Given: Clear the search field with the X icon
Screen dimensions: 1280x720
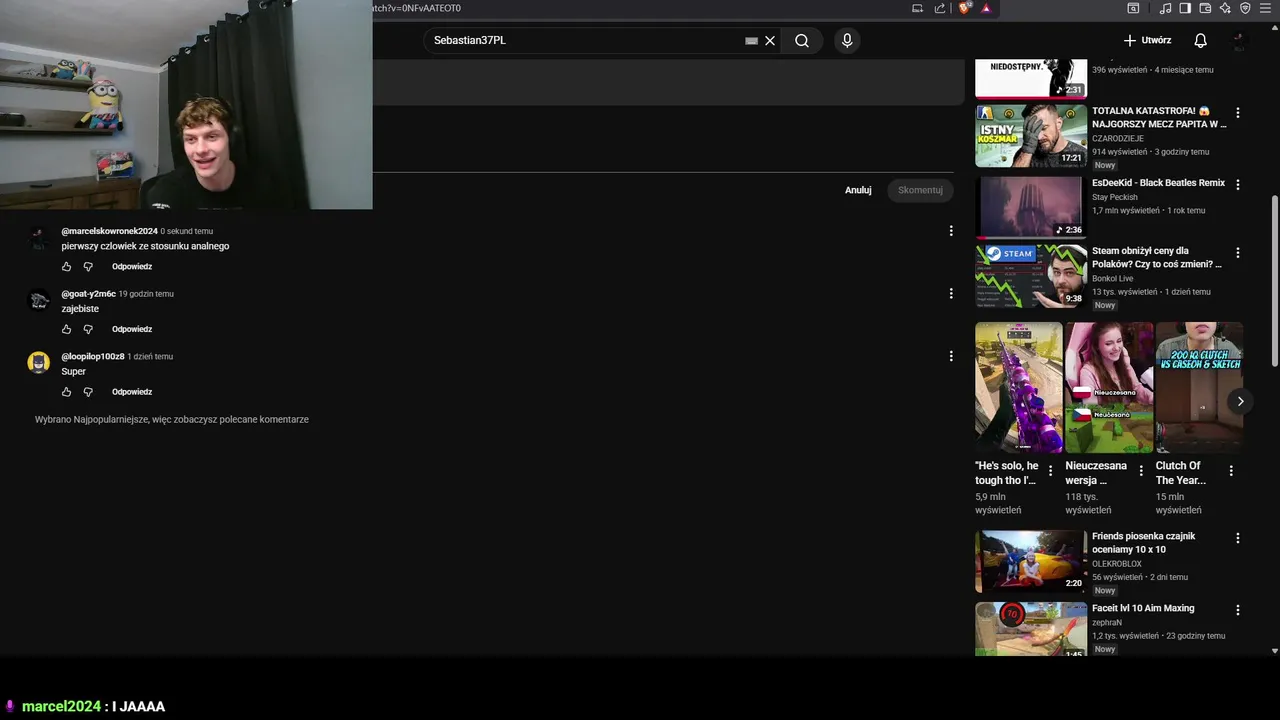Looking at the screenshot, I should tap(770, 41).
